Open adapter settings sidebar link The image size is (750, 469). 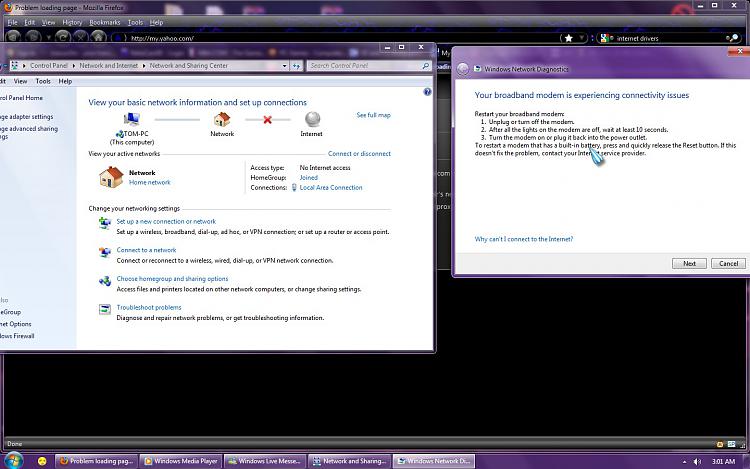26,117
